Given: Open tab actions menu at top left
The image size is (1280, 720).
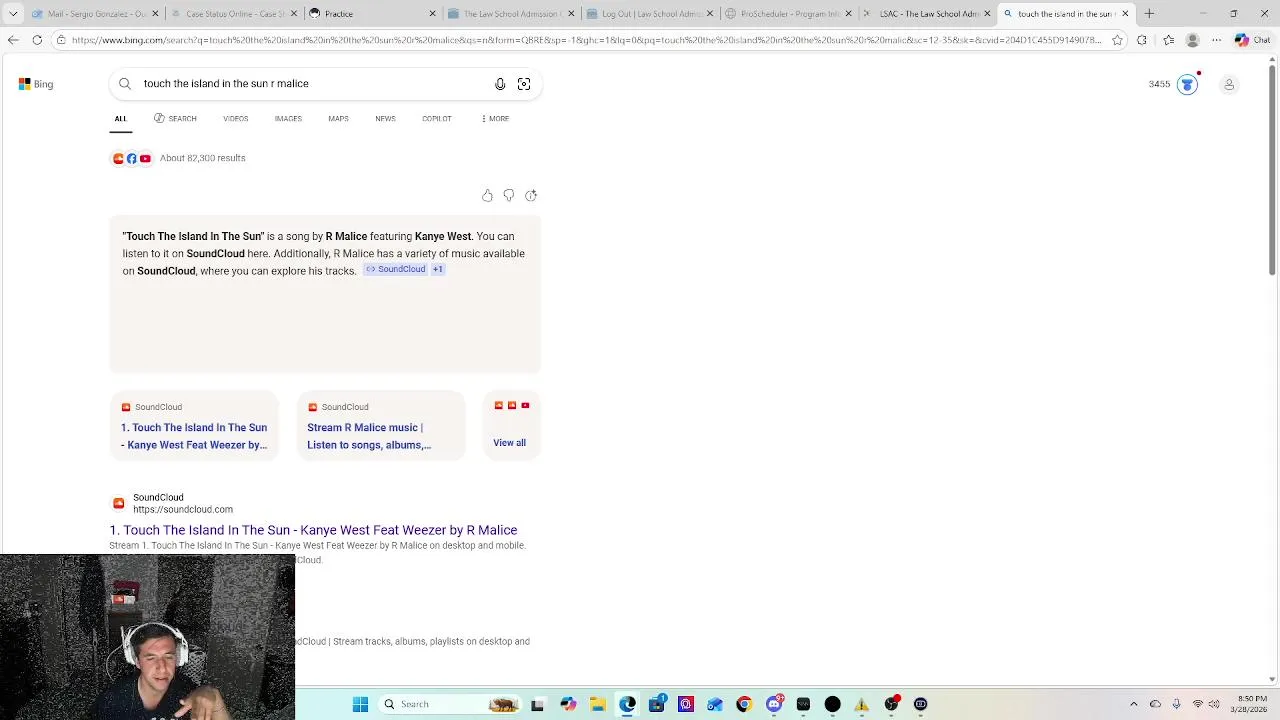Looking at the screenshot, I should click(13, 14).
